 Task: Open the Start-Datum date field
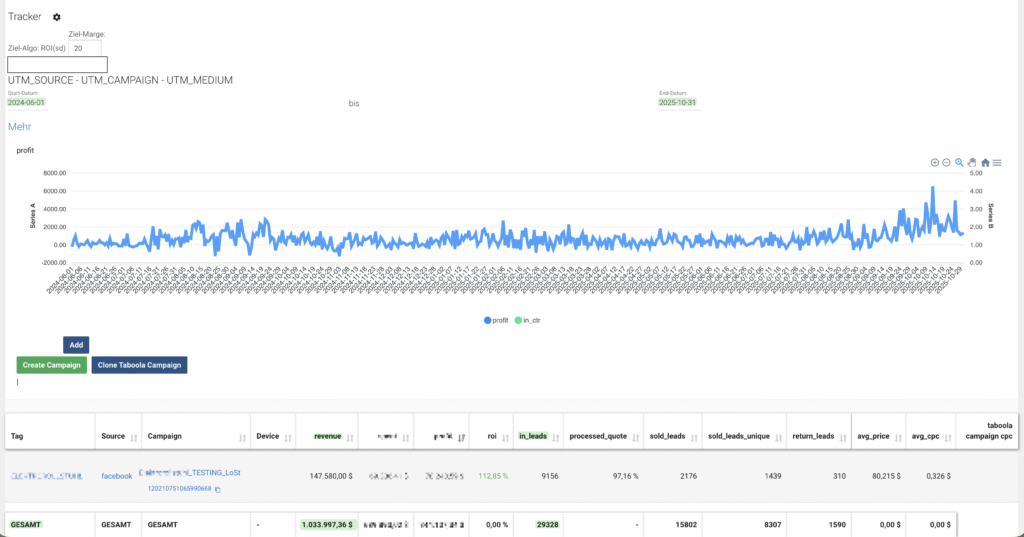point(26,102)
